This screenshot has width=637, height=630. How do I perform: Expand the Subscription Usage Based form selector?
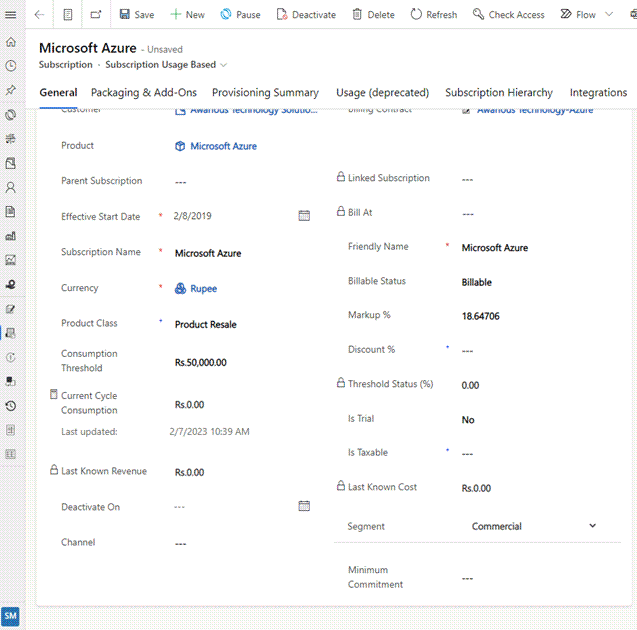(223, 65)
